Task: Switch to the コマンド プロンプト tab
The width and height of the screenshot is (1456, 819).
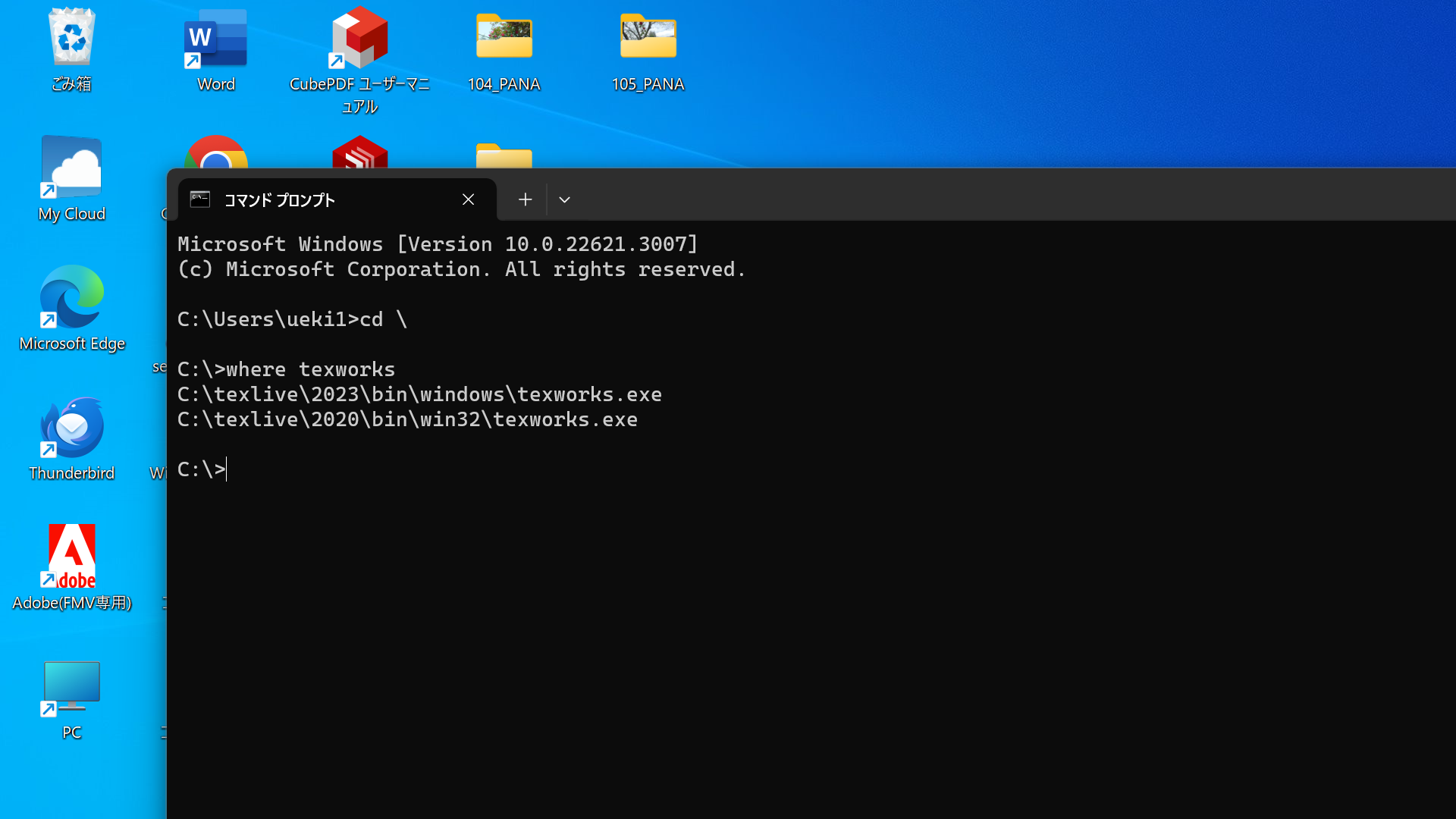Action: coord(337,199)
